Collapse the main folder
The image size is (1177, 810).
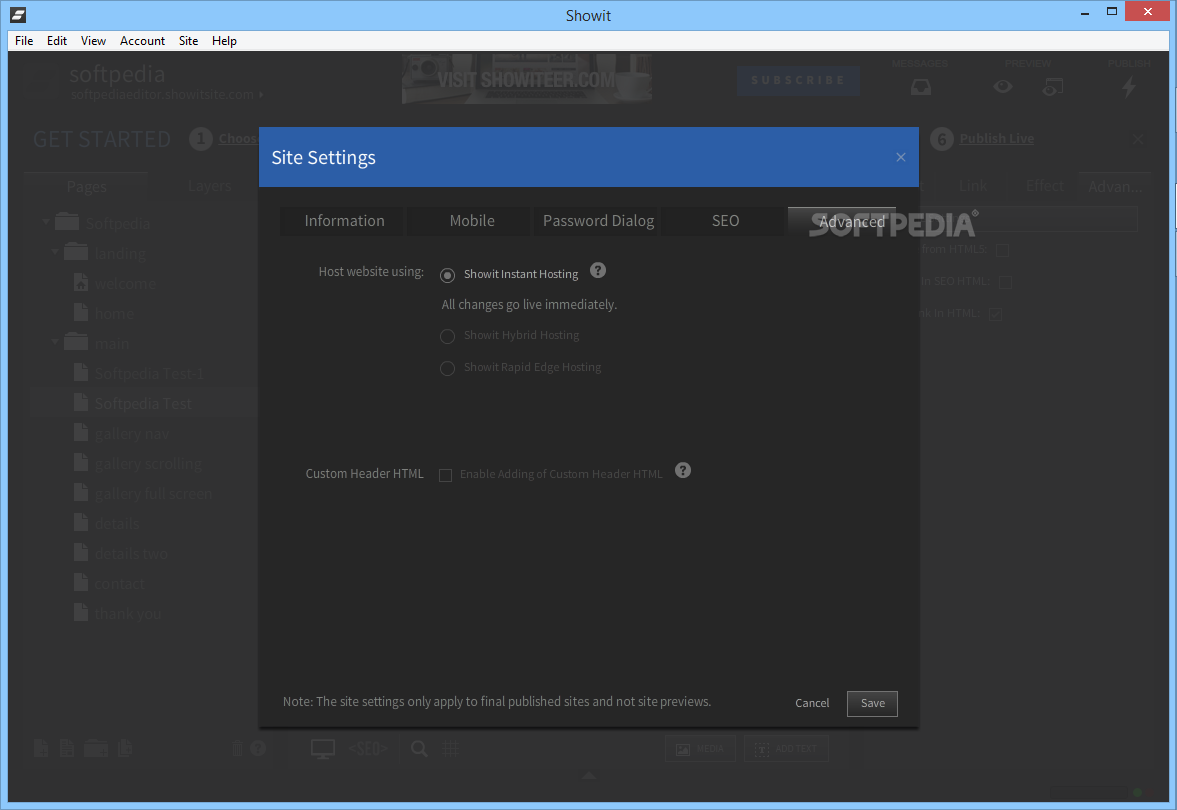(55, 342)
